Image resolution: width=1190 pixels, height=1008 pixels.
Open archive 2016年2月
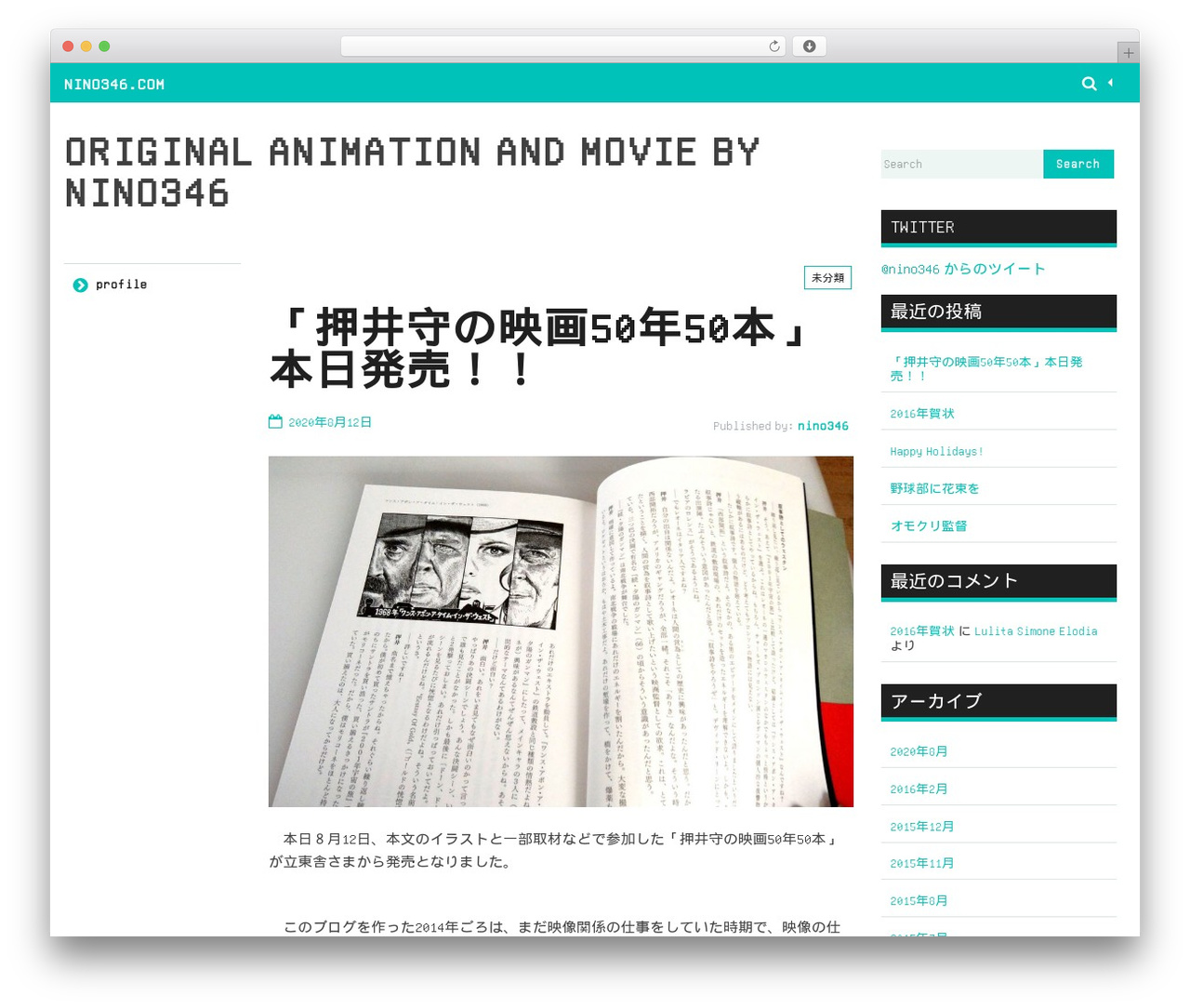[919, 789]
